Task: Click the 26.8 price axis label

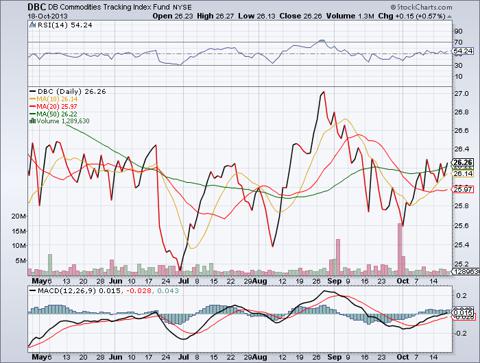Action: (x=461, y=112)
